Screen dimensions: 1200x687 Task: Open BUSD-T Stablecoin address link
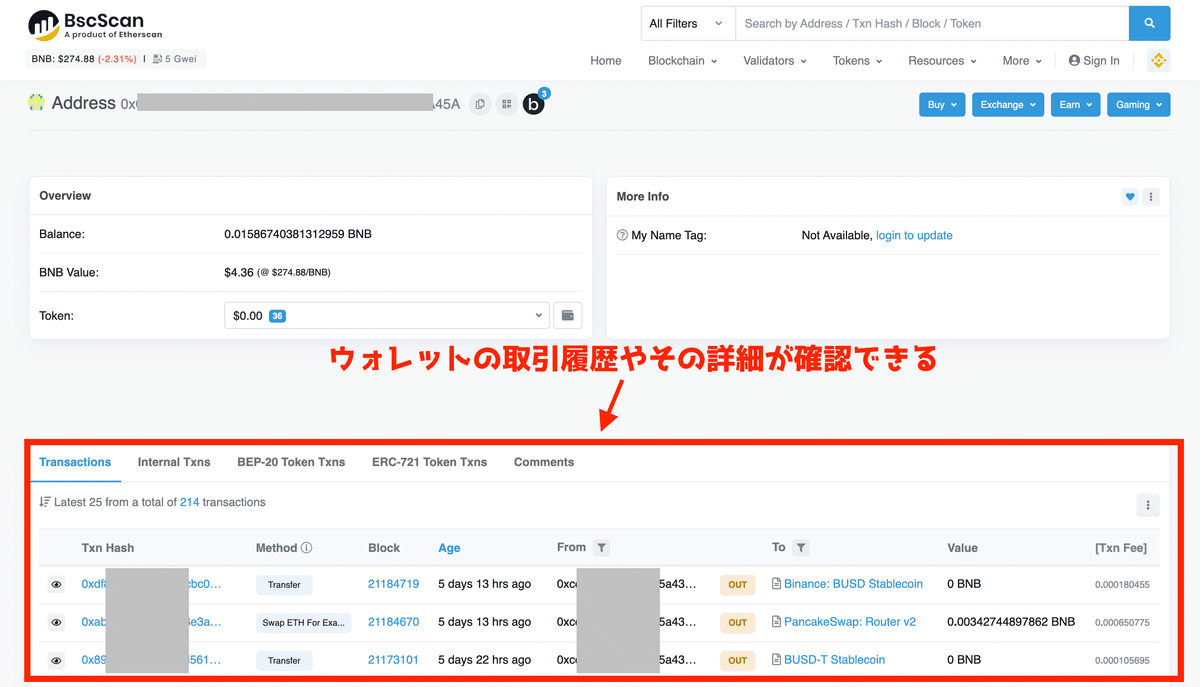pos(834,660)
